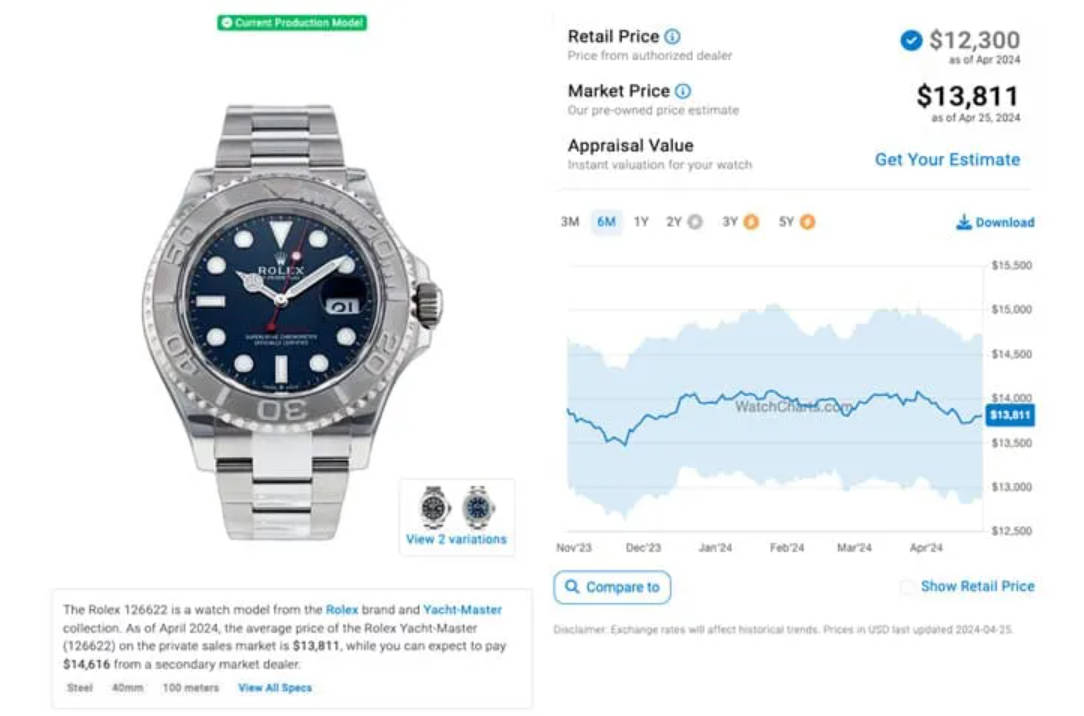This screenshot has height=716, width=1084.
Task: Select the 3M time range
Action: point(570,222)
